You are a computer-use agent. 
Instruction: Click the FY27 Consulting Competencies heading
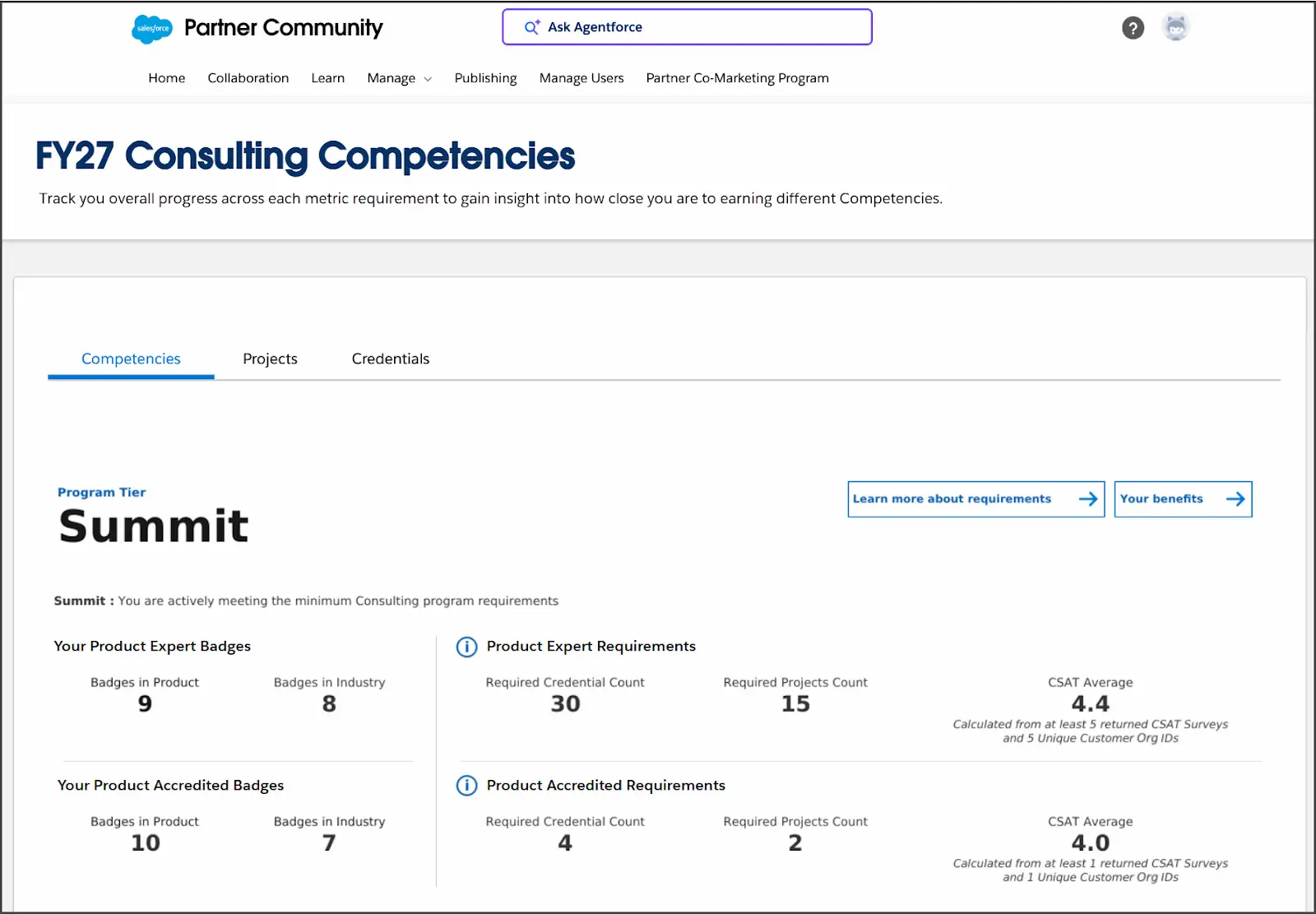click(x=305, y=155)
